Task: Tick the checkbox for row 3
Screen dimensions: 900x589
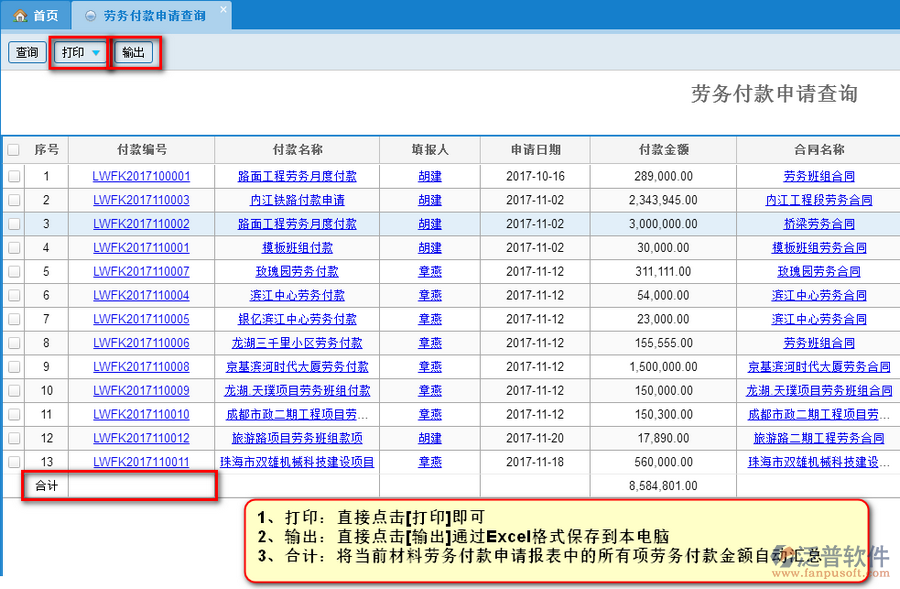Action: (x=13, y=224)
